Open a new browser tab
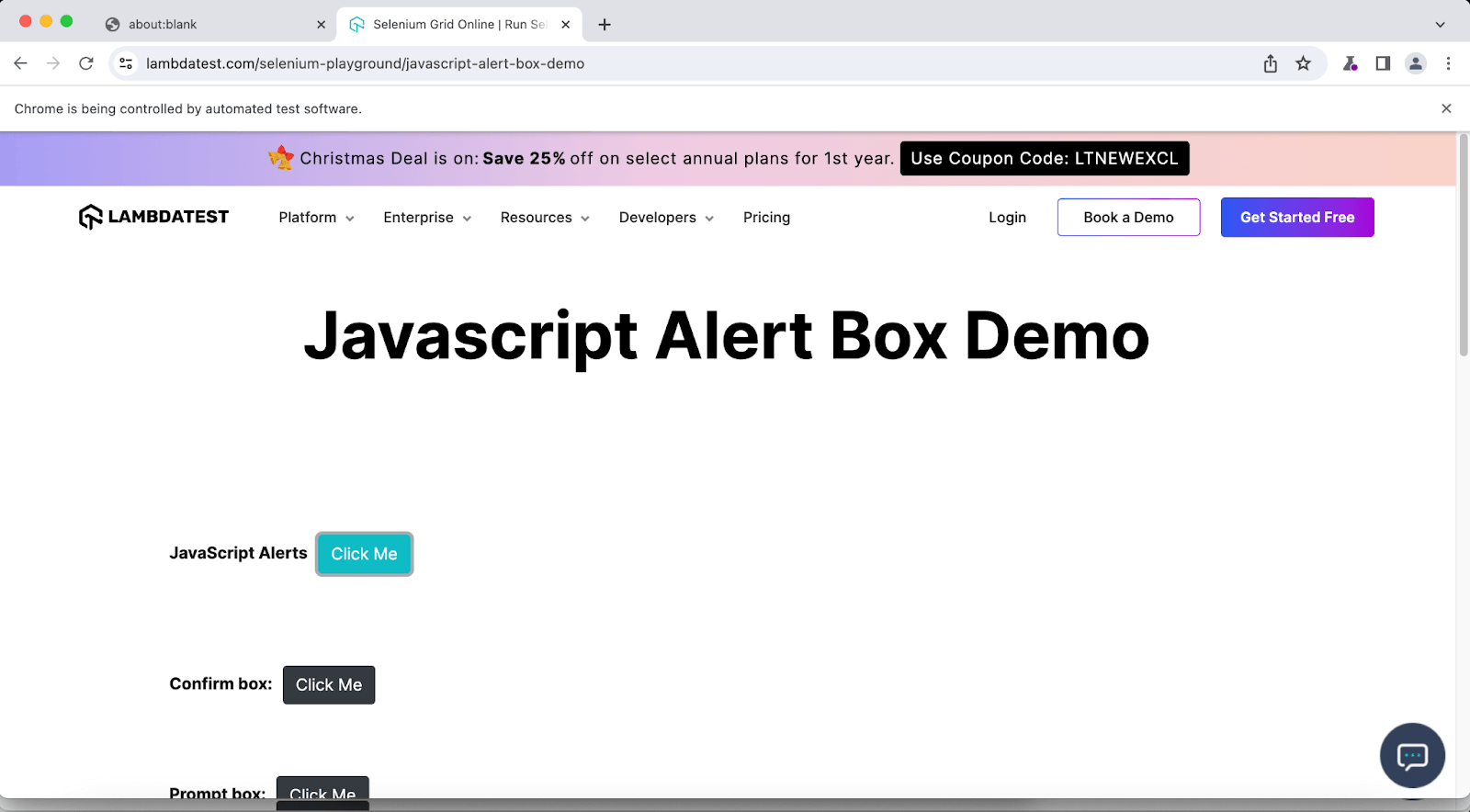 605,25
